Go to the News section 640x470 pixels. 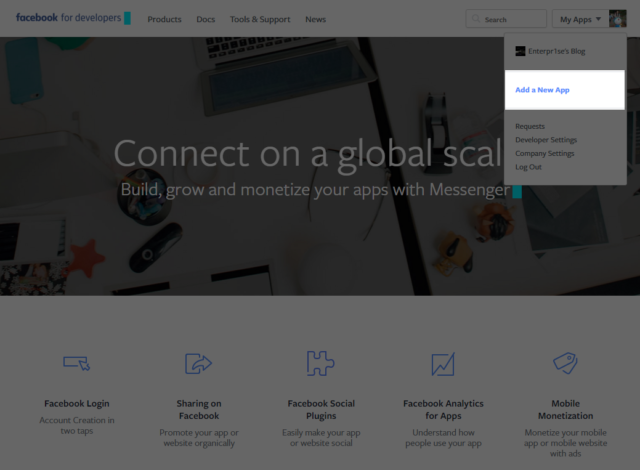point(316,19)
